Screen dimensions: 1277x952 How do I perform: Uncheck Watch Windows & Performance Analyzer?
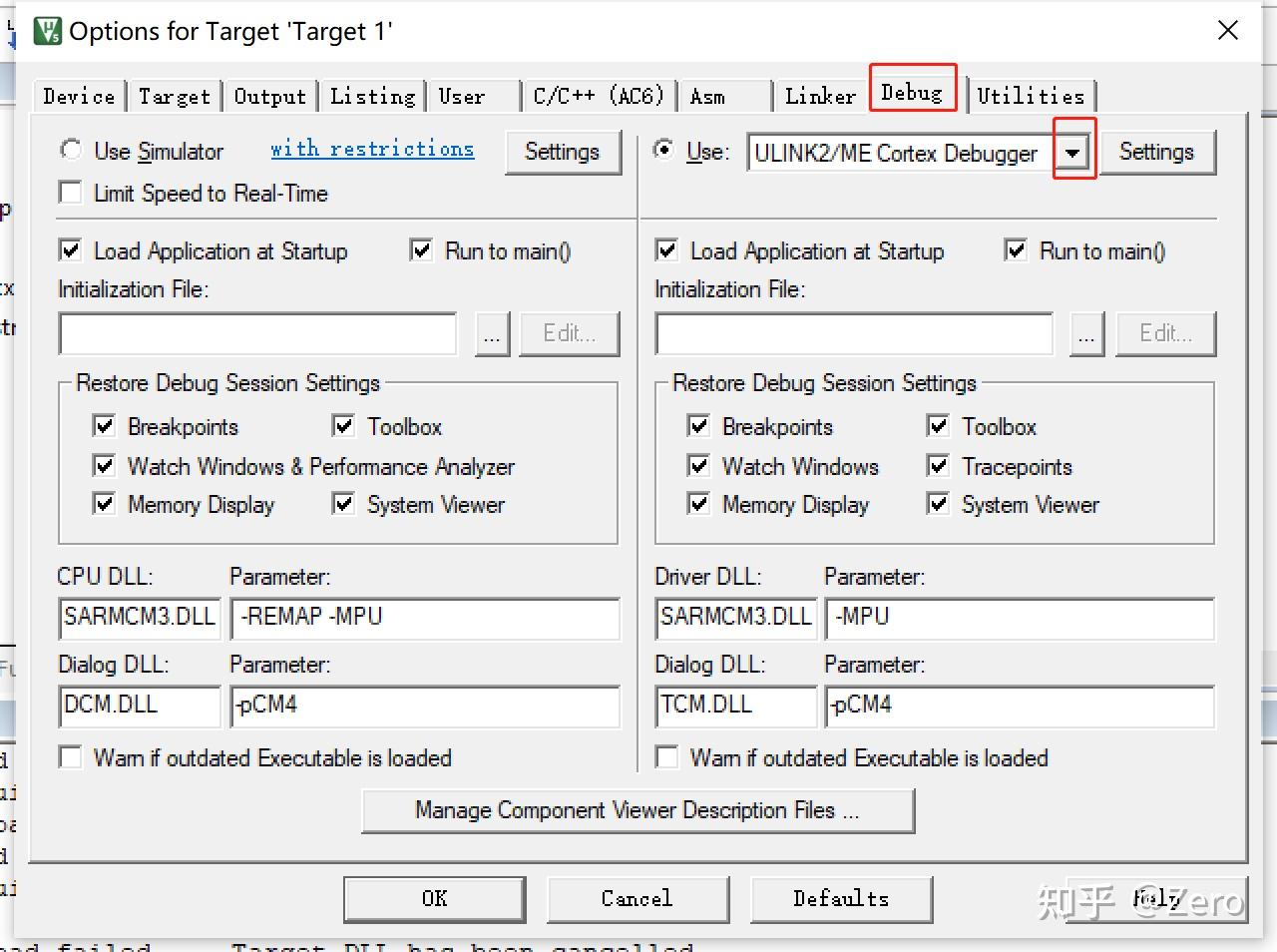[x=104, y=465]
